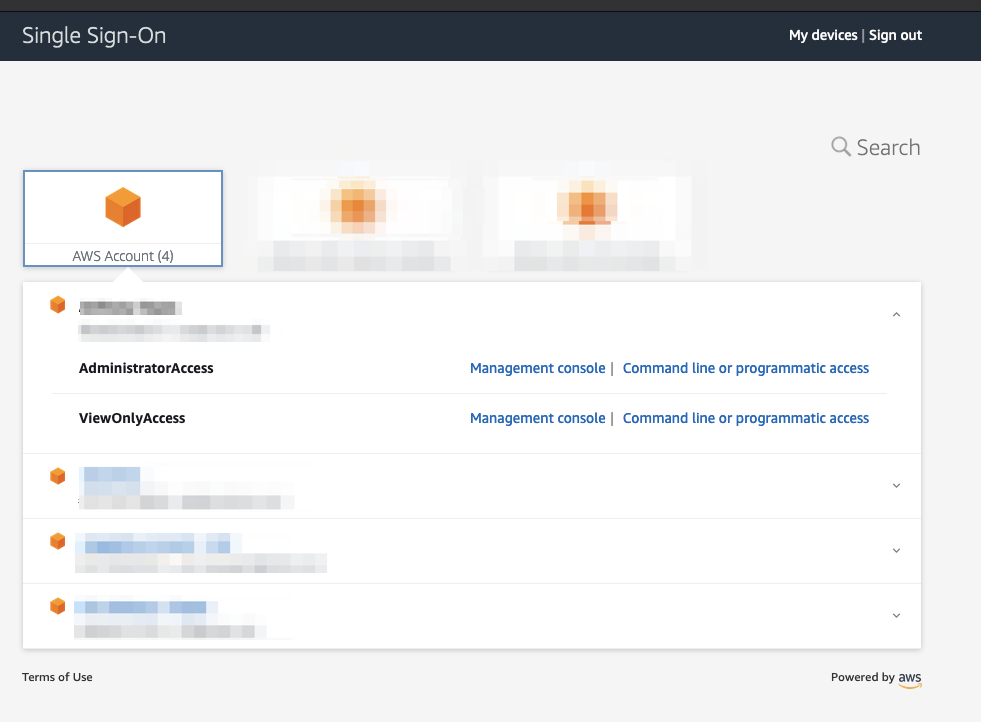Expand the fourth account row chevron
The height and width of the screenshot is (722, 981).
tap(896, 616)
